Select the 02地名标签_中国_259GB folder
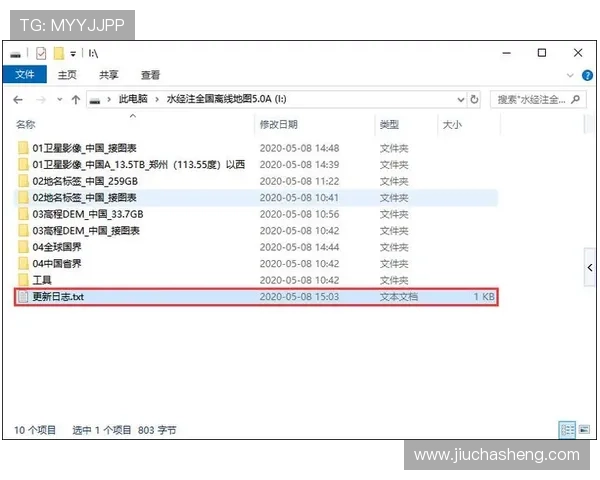This screenshot has width=600, height=480. pos(85,181)
